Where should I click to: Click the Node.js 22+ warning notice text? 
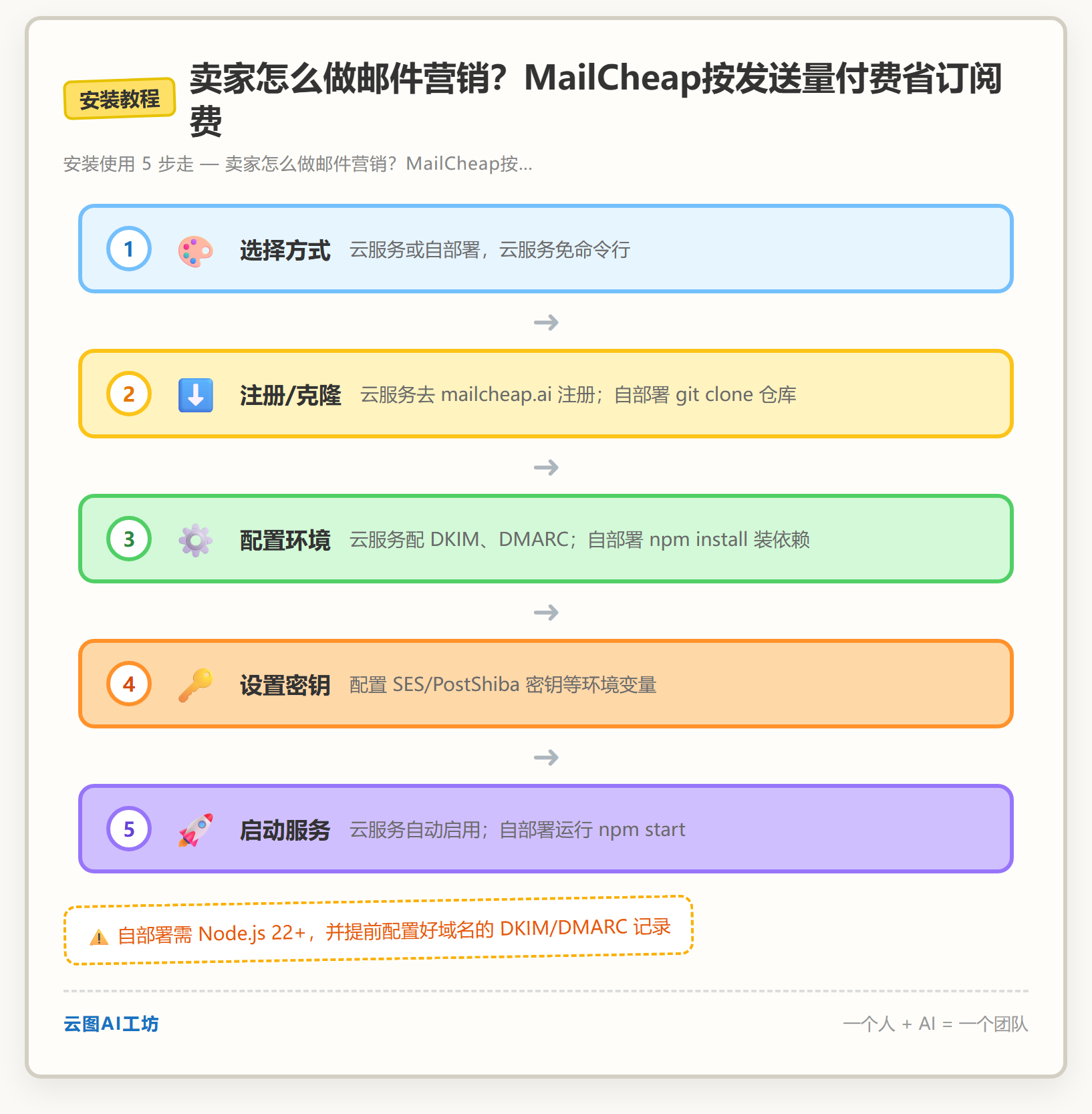coord(394,930)
